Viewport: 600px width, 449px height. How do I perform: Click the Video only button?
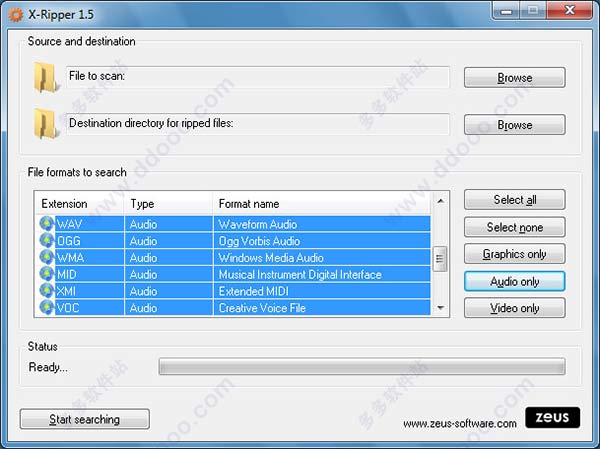coord(515,308)
